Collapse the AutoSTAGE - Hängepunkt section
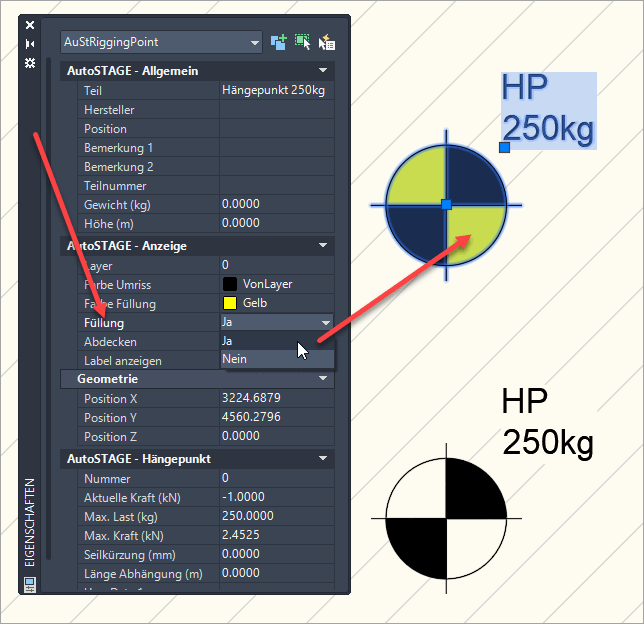Viewport: 644px width, 624px height. [322, 458]
